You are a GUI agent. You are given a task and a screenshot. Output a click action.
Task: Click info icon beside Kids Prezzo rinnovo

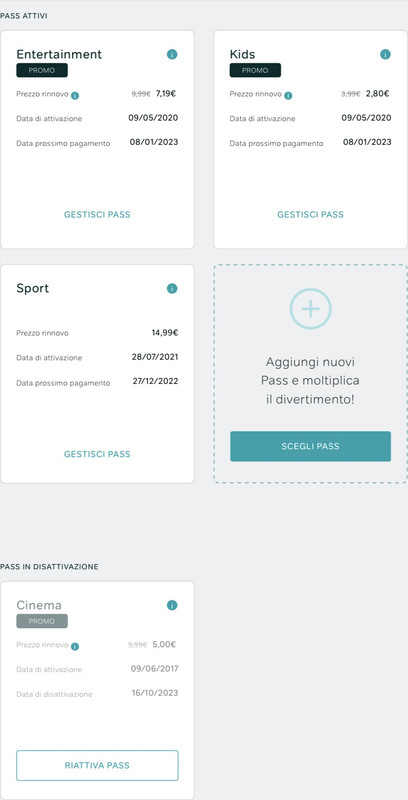(288, 95)
